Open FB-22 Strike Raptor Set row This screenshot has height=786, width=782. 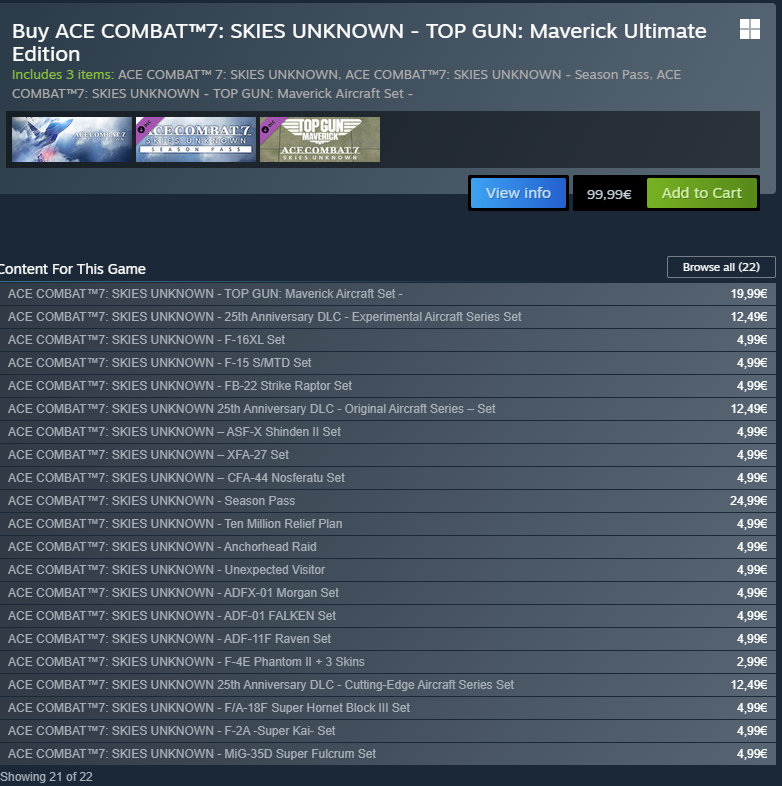coord(387,386)
